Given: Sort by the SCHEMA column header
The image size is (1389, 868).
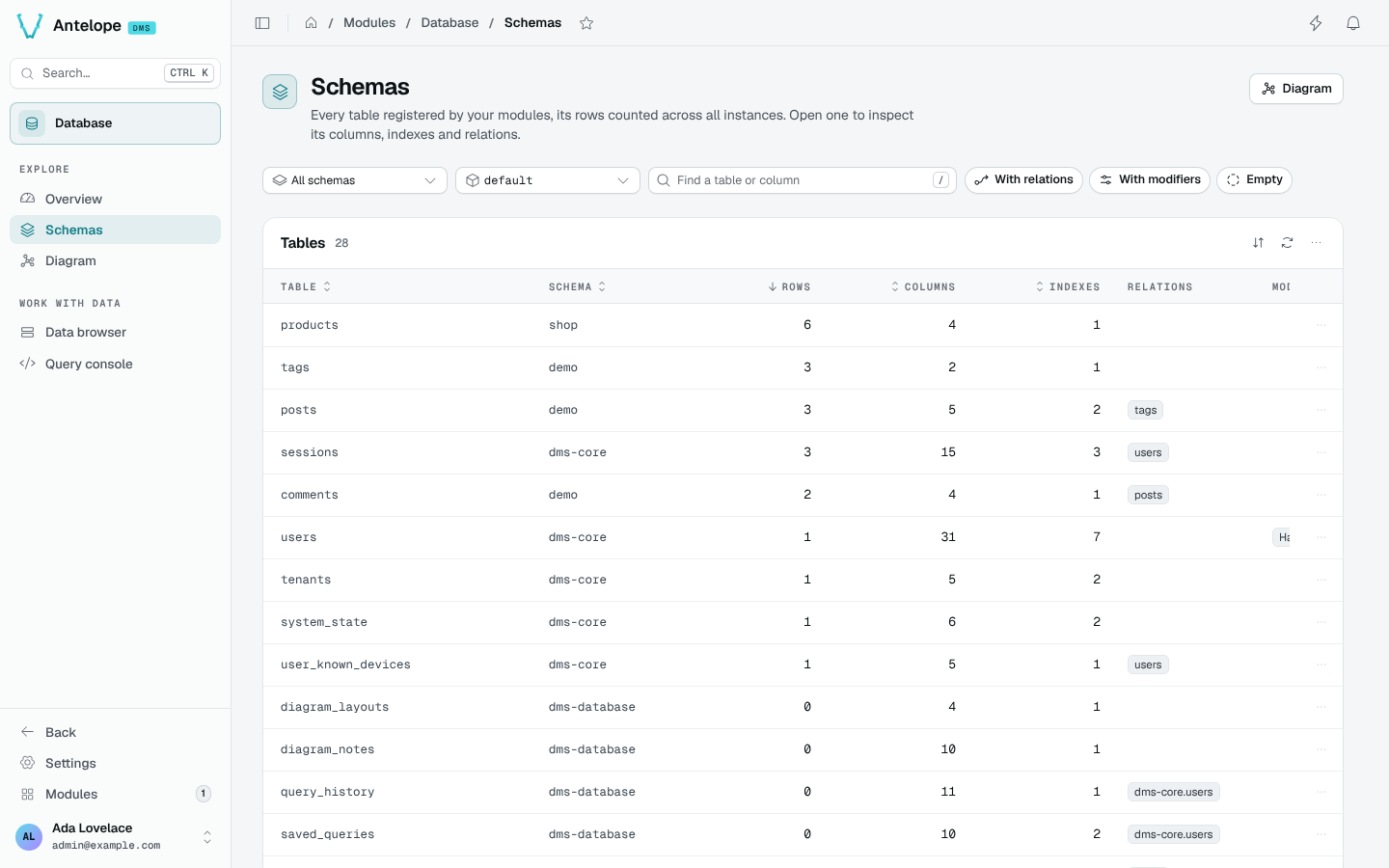Looking at the screenshot, I should (x=577, y=286).
